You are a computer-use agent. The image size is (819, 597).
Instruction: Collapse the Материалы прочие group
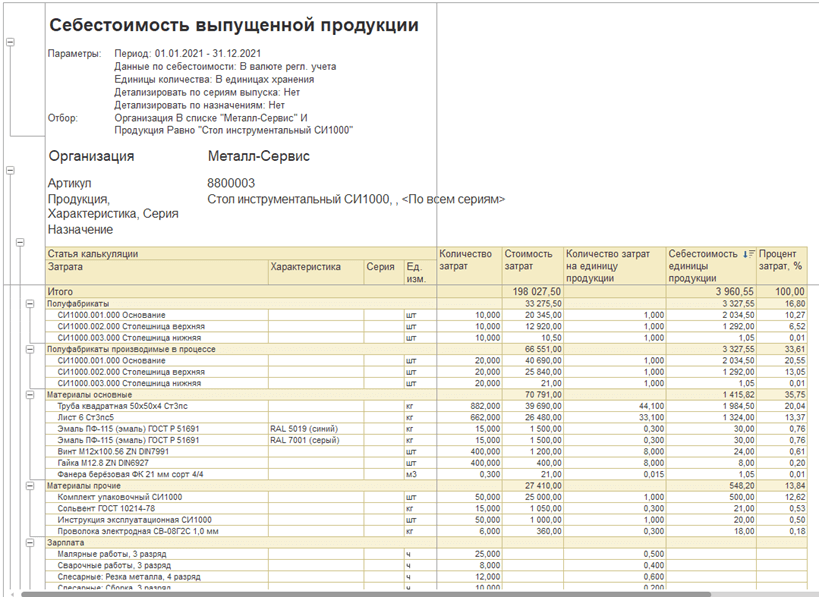click(x=30, y=484)
